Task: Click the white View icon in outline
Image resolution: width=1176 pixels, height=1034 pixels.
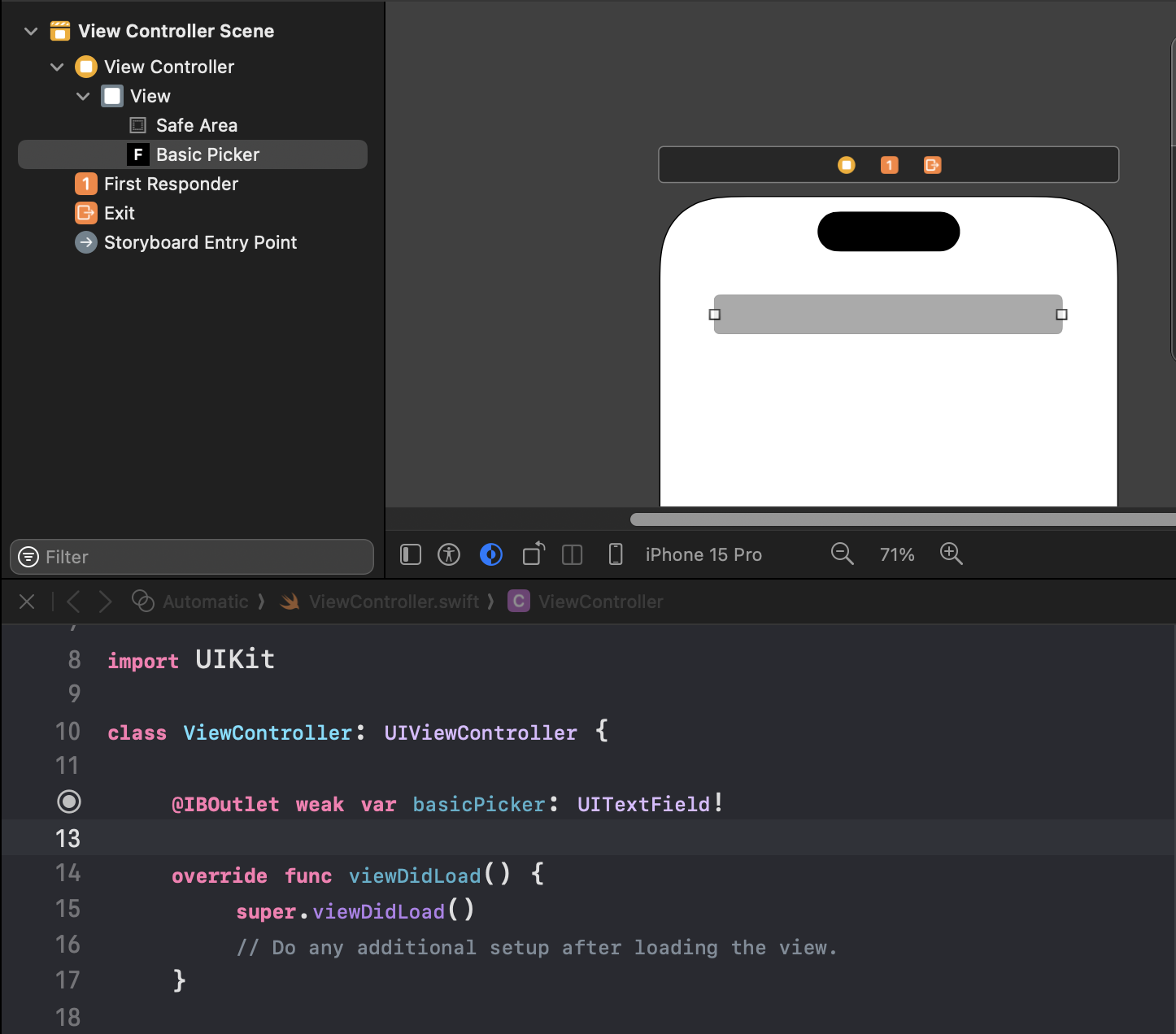Action: click(112, 96)
